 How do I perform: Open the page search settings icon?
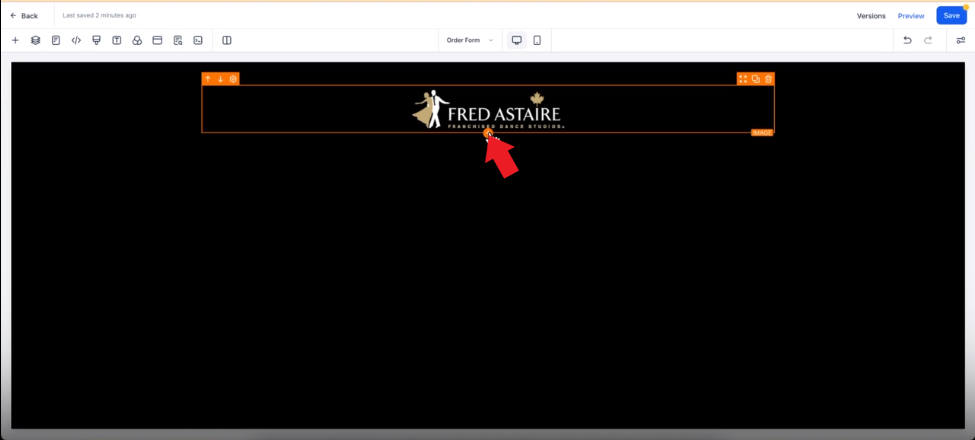pos(178,40)
